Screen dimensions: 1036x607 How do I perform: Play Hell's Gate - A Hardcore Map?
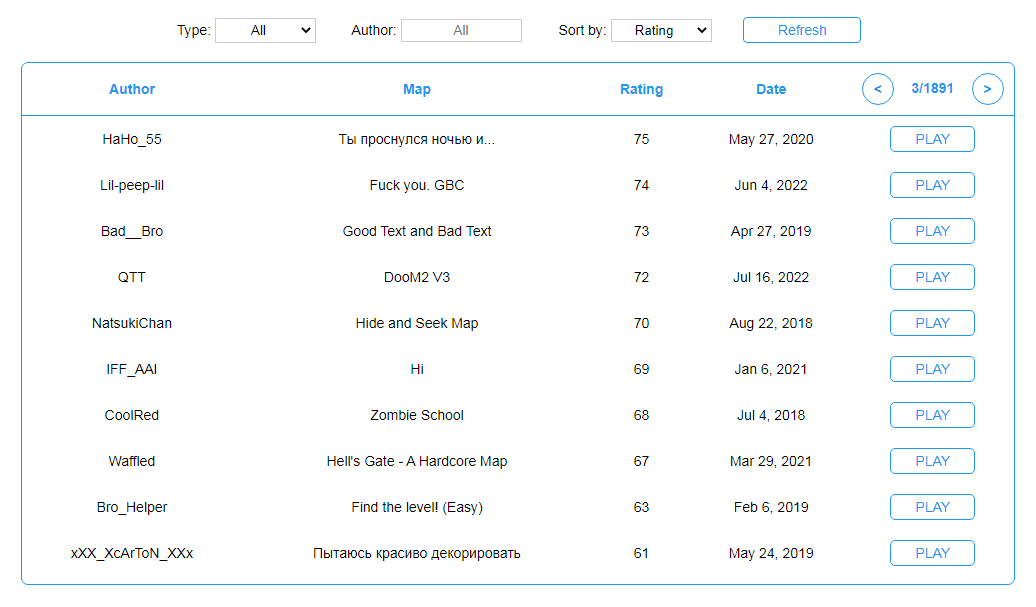[x=932, y=461]
